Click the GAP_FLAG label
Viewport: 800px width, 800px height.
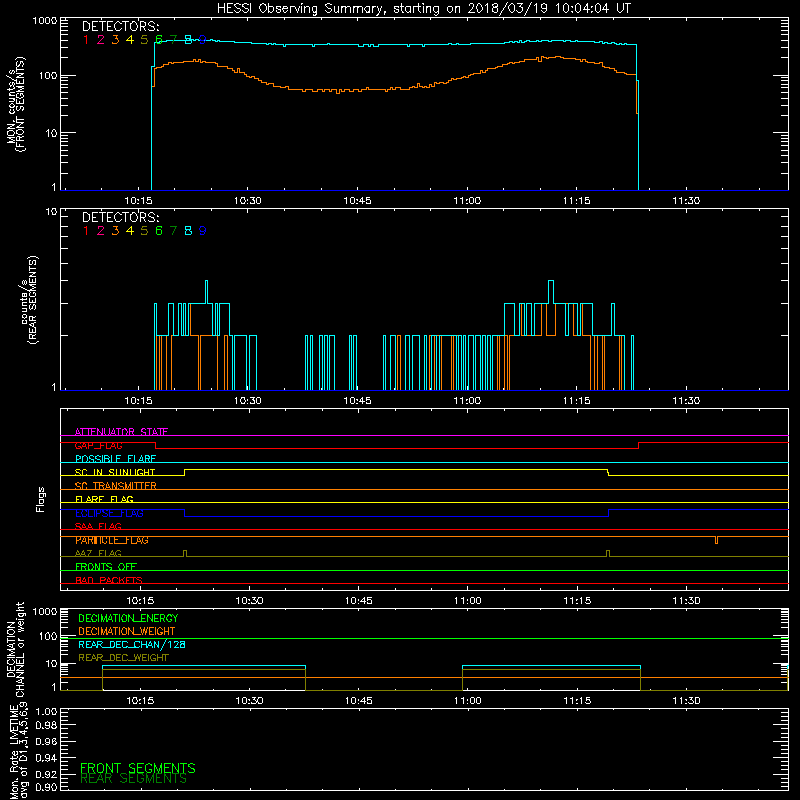98,445
